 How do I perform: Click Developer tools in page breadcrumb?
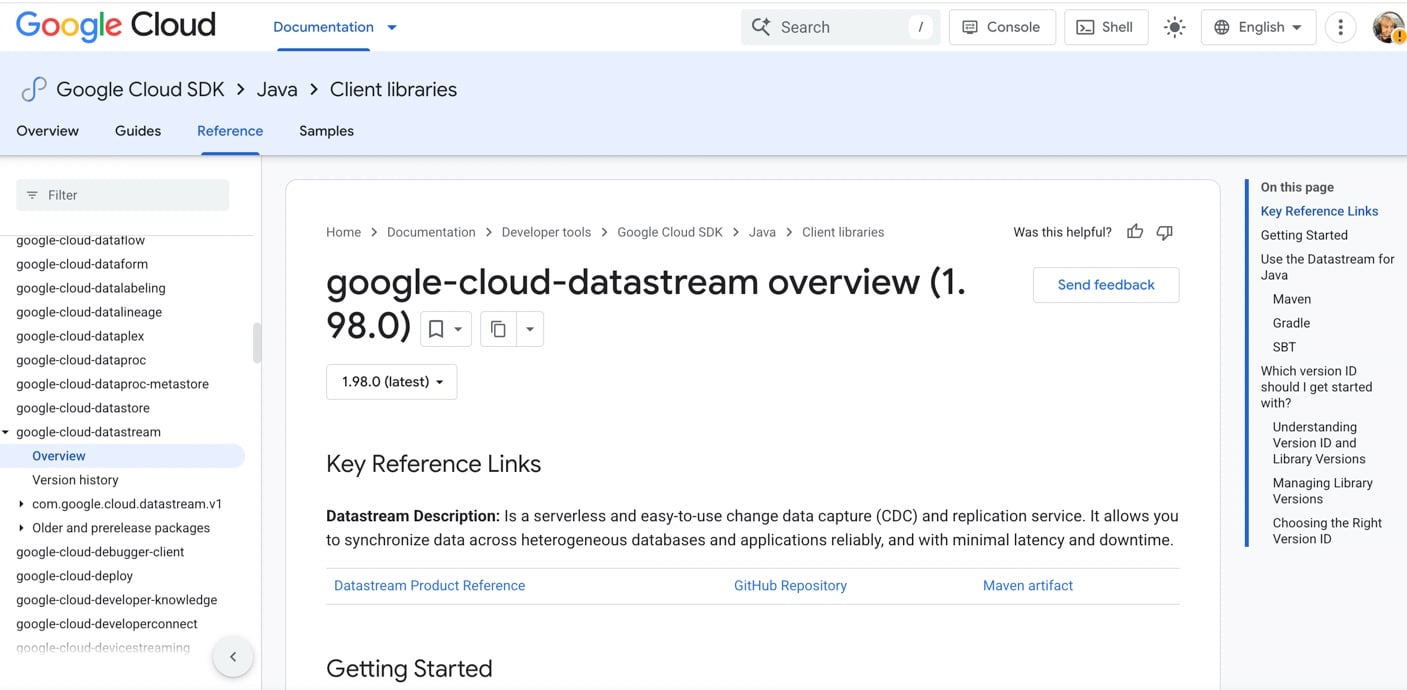(546, 232)
